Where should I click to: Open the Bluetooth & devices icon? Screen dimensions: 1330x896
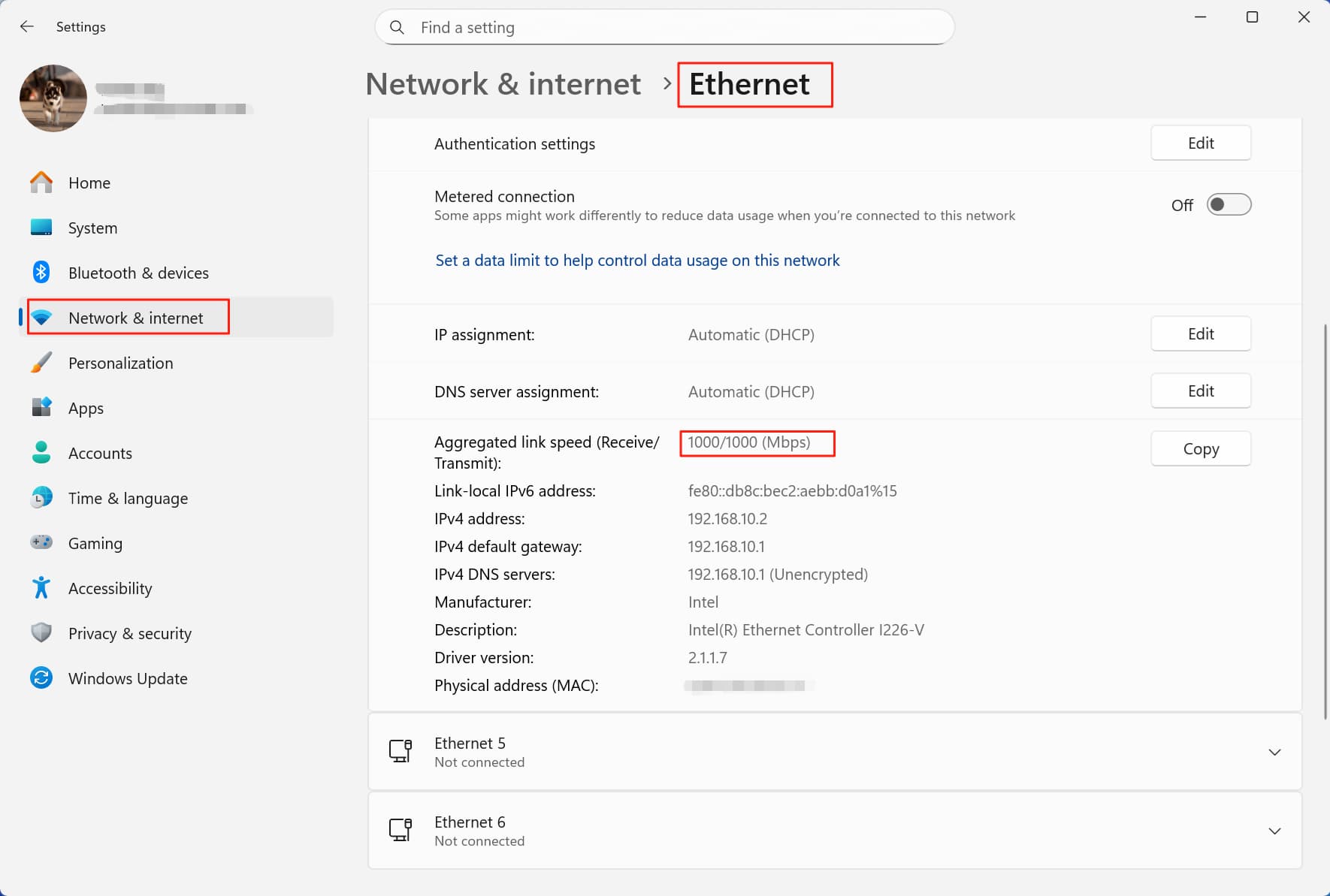(x=41, y=273)
